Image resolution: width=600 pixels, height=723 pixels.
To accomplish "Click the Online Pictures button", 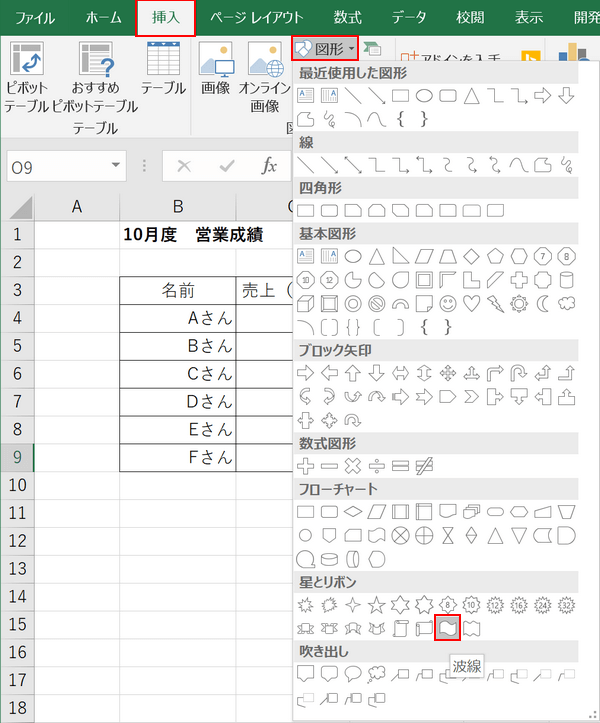I will [x=265, y=77].
